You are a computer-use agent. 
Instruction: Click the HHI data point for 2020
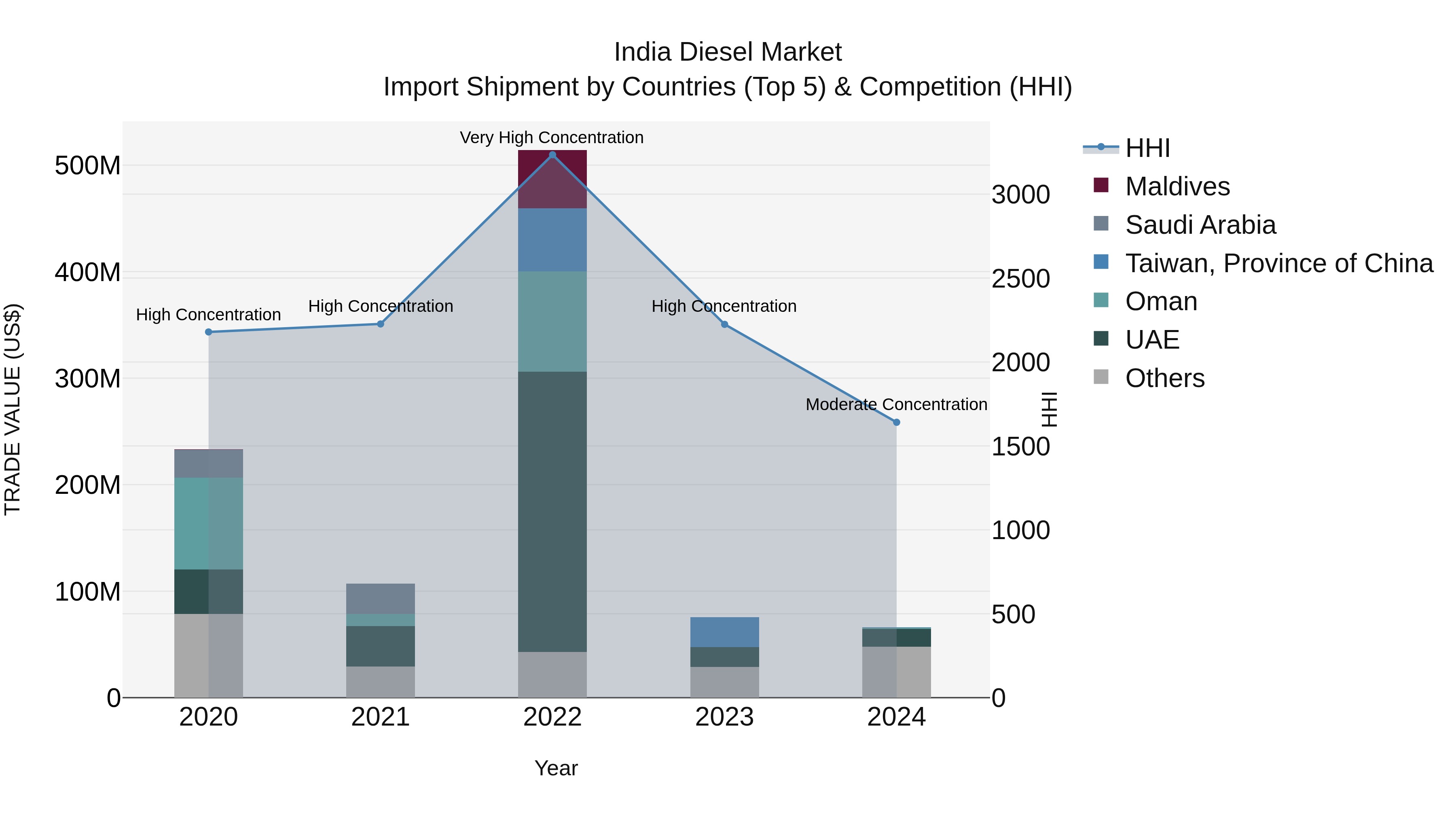(209, 332)
